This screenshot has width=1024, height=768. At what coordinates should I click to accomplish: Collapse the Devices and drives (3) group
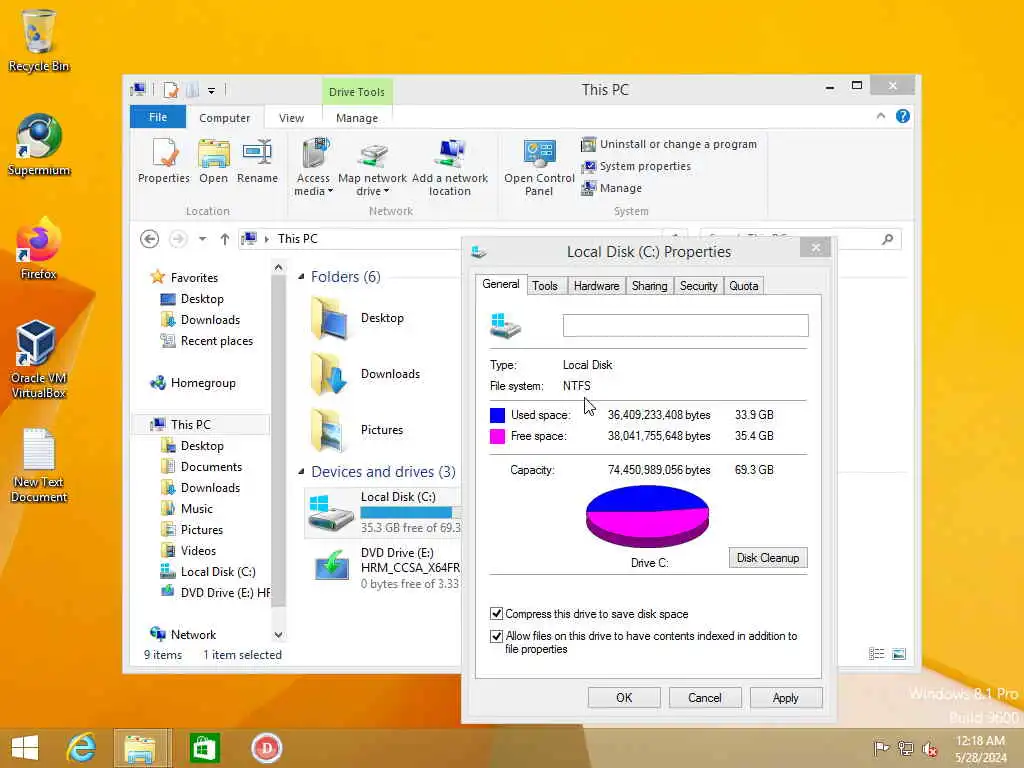301,472
